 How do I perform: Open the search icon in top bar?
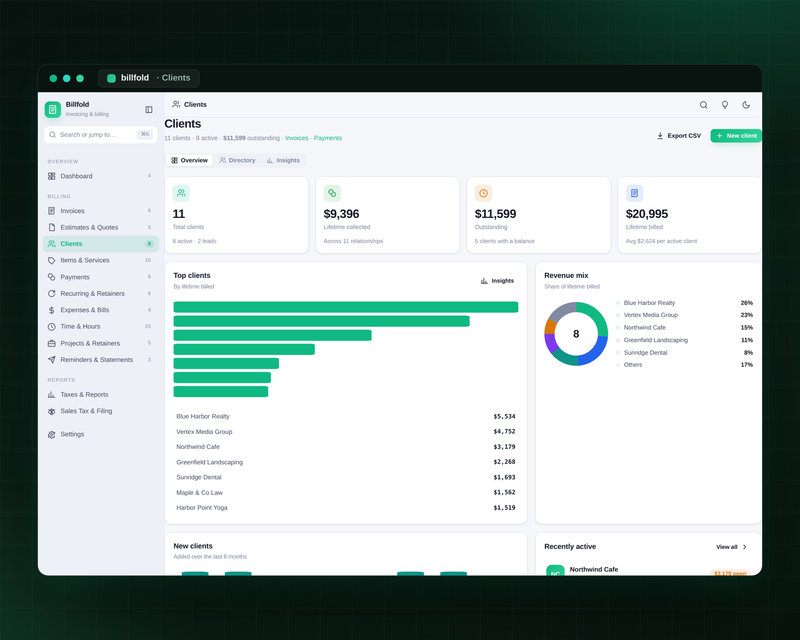703,105
